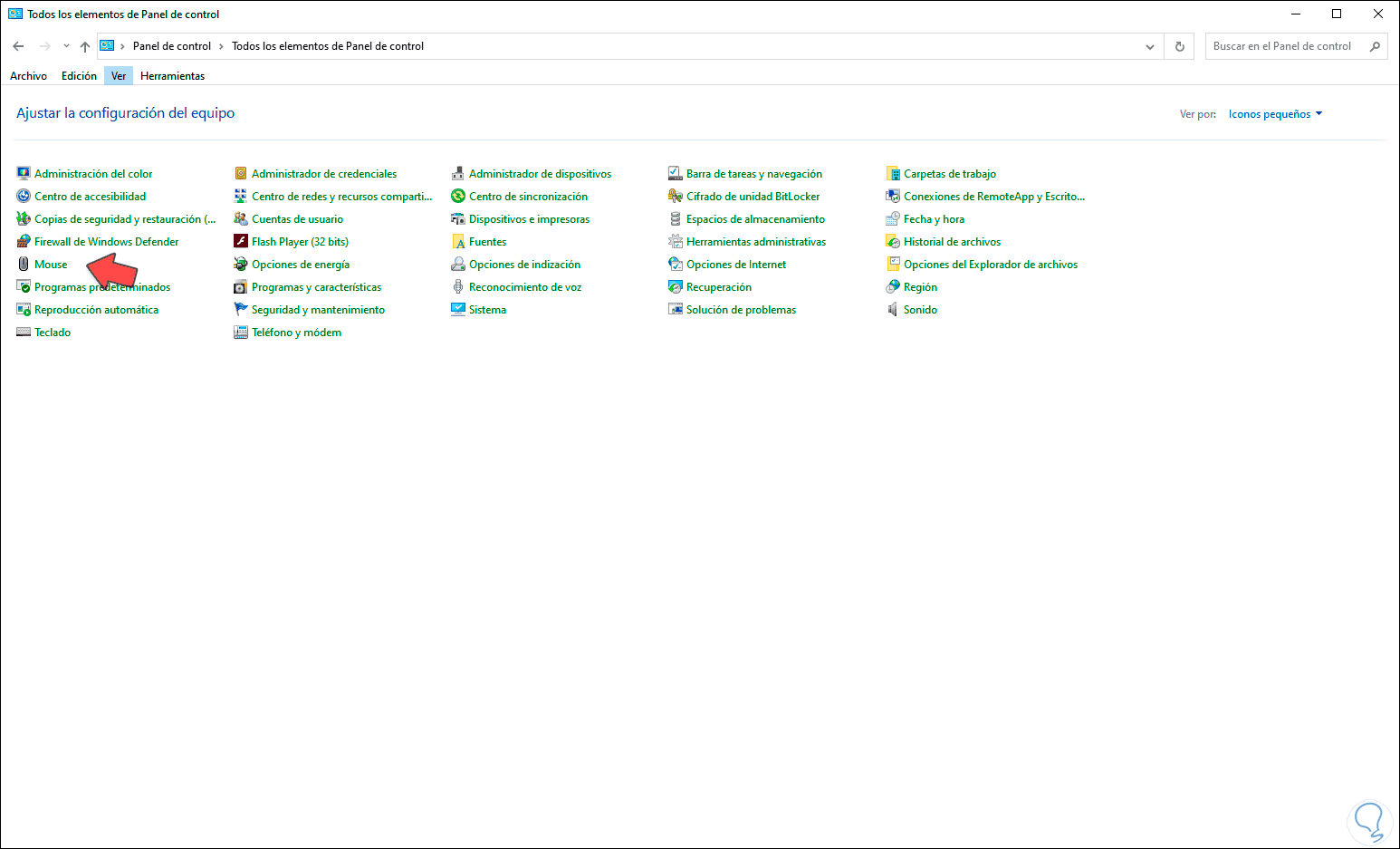Click the Firewall de Windows Defender icon
Screen dimensions: 1400x849
[24, 241]
